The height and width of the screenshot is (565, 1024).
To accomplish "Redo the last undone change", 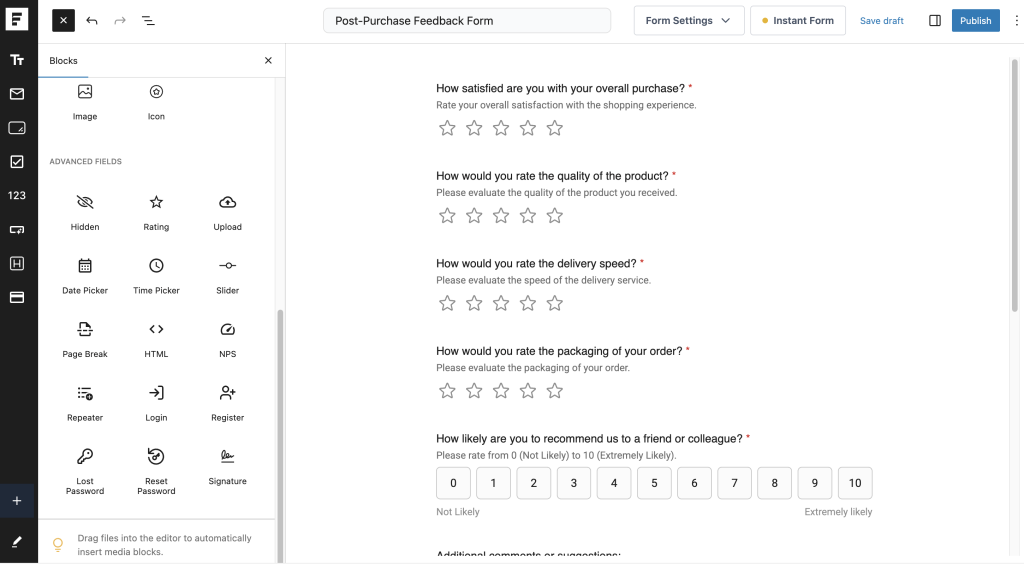I will (x=120, y=20).
